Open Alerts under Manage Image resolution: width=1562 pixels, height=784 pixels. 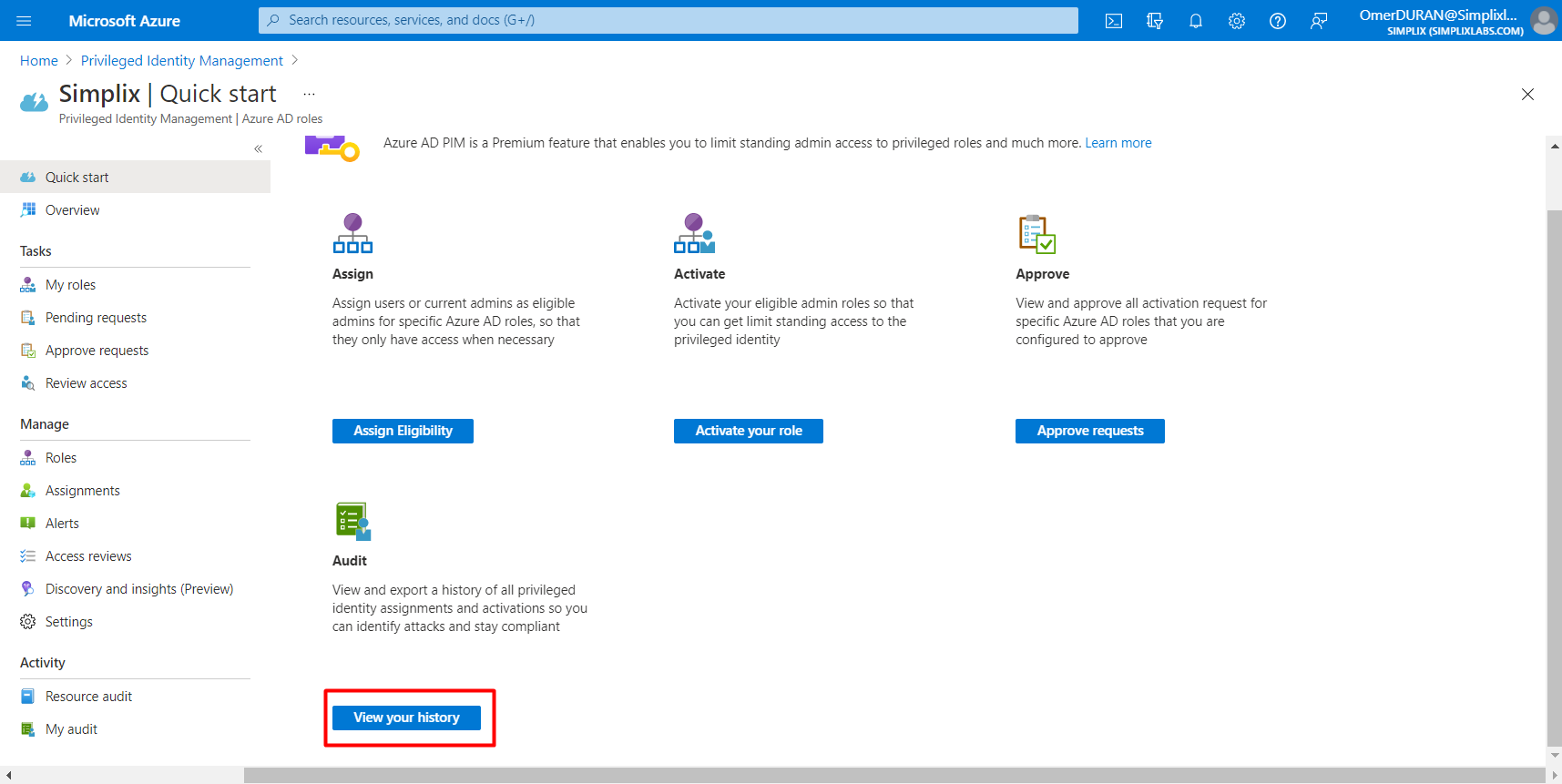[135, 524]
